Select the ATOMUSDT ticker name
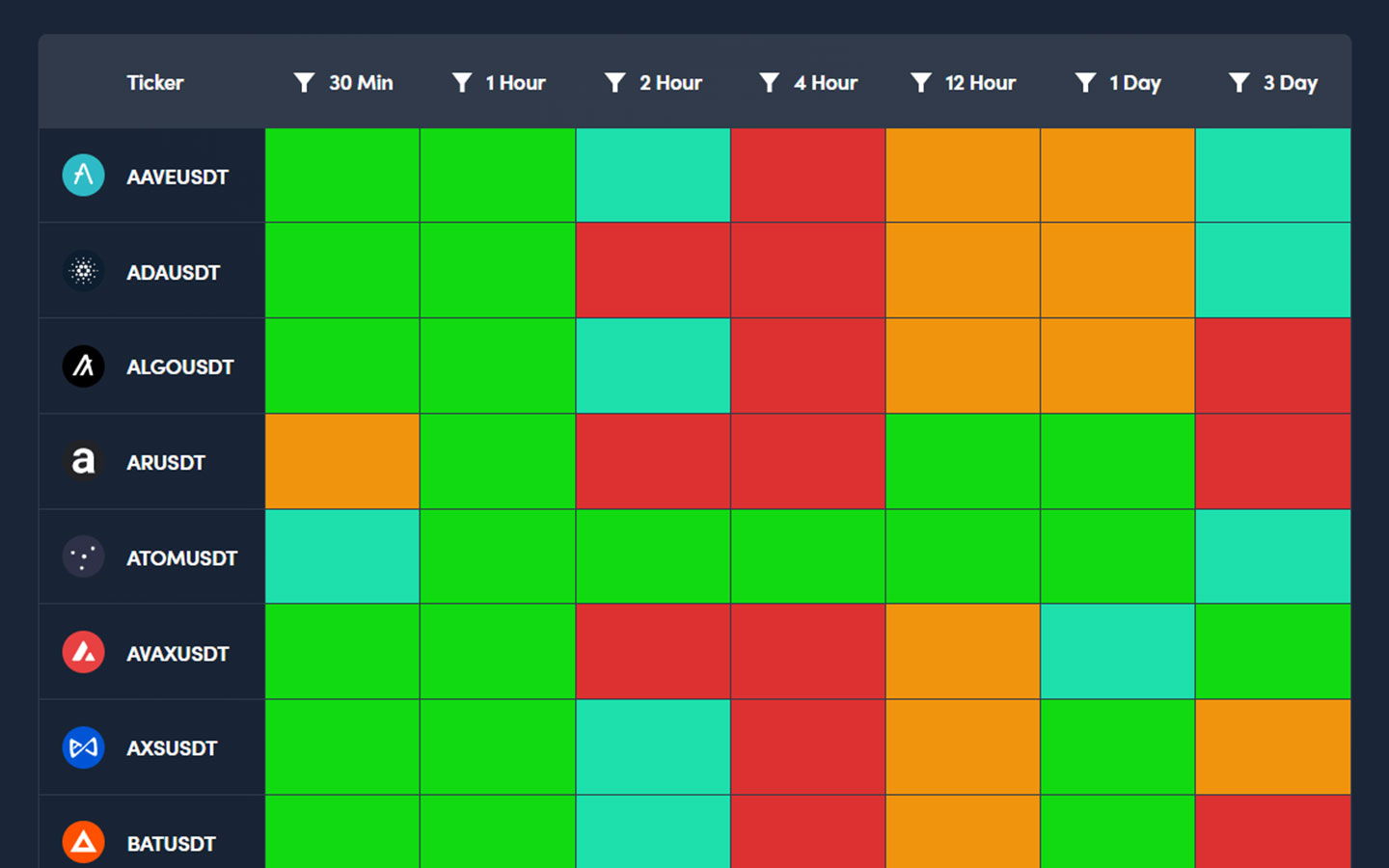Image resolution: width=1389 pixels, height=868 pixels. [181, 557]
